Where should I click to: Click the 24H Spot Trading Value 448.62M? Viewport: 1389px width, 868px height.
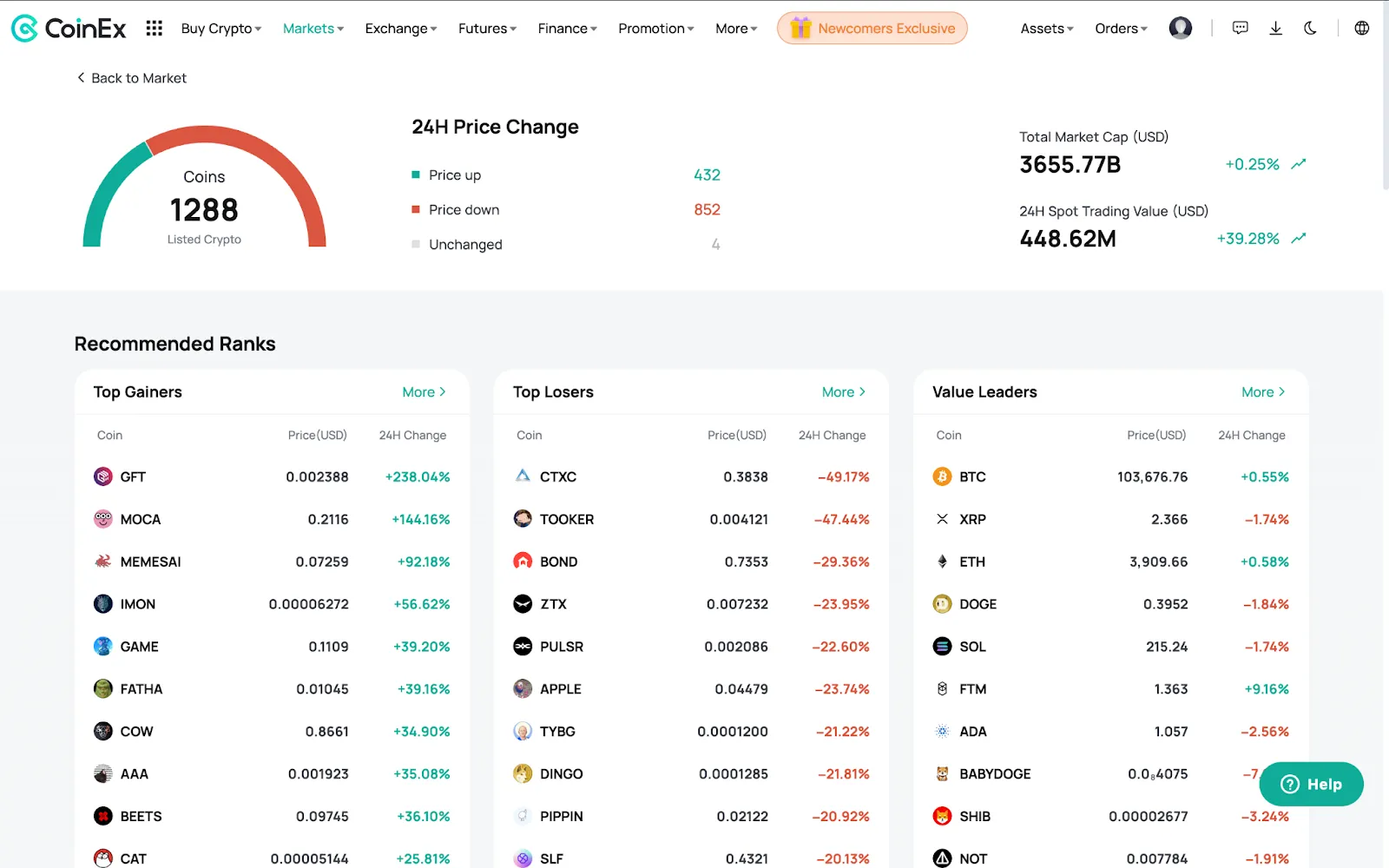pyautogui.click(x=1068, y=240)
